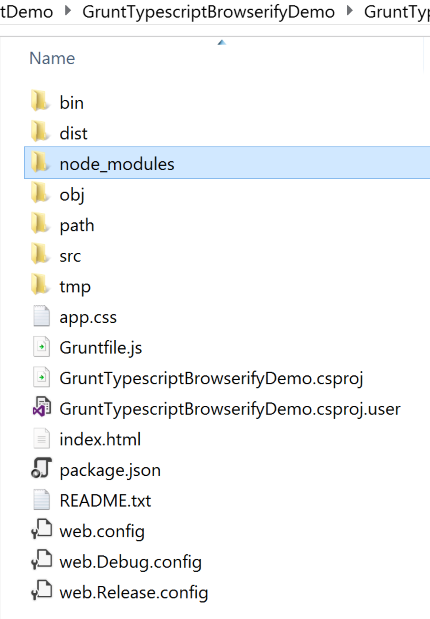Select the web.Debug.config file name
430x619 pixels.
pyautogui.click(x=131, y=562)
